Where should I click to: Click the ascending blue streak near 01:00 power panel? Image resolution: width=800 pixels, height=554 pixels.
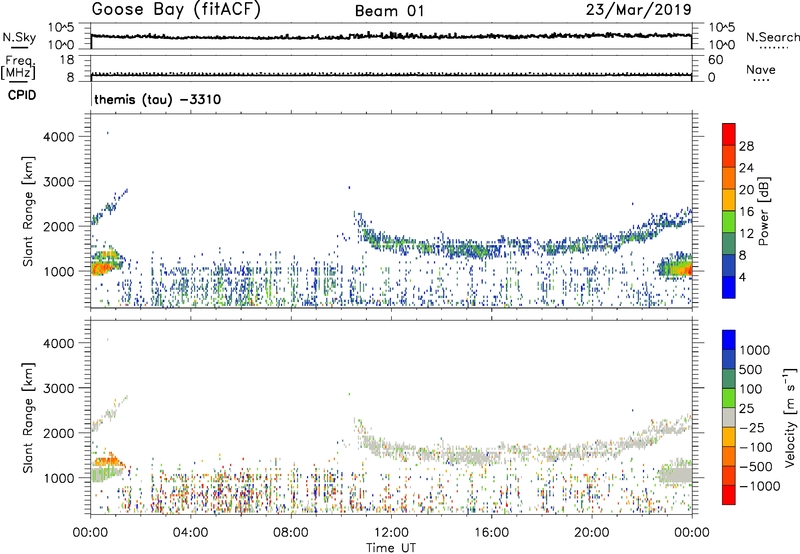click(110, 207)
